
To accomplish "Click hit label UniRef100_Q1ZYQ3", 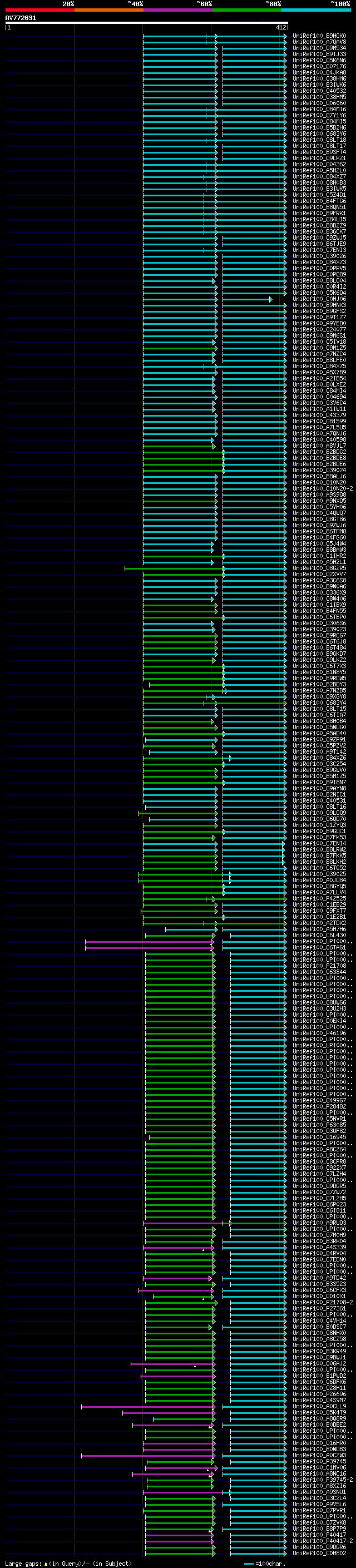I will [x=319, y=825].
